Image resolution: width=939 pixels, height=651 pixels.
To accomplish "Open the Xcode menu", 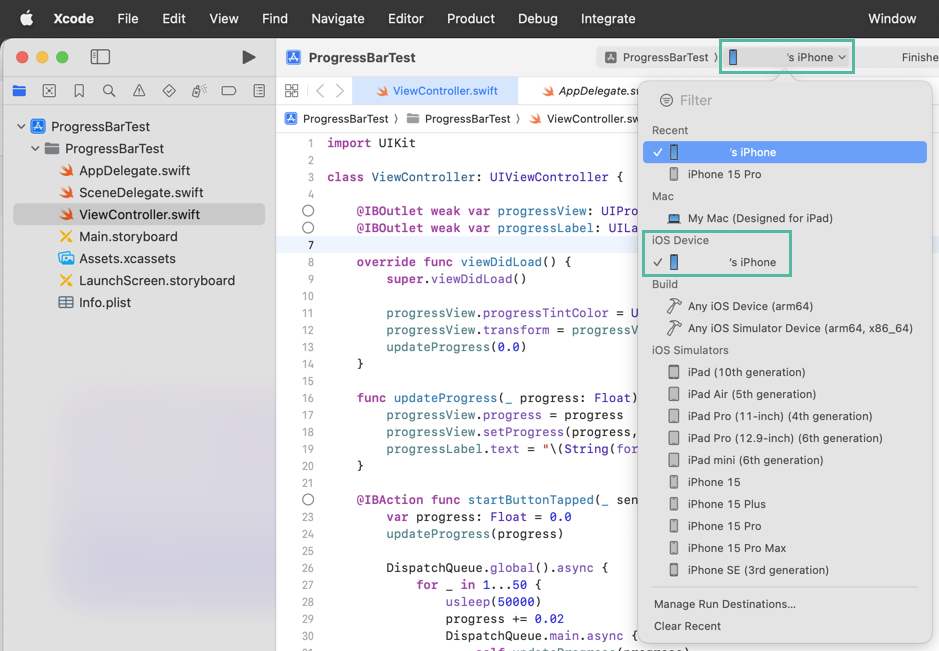I will point(74,19).
